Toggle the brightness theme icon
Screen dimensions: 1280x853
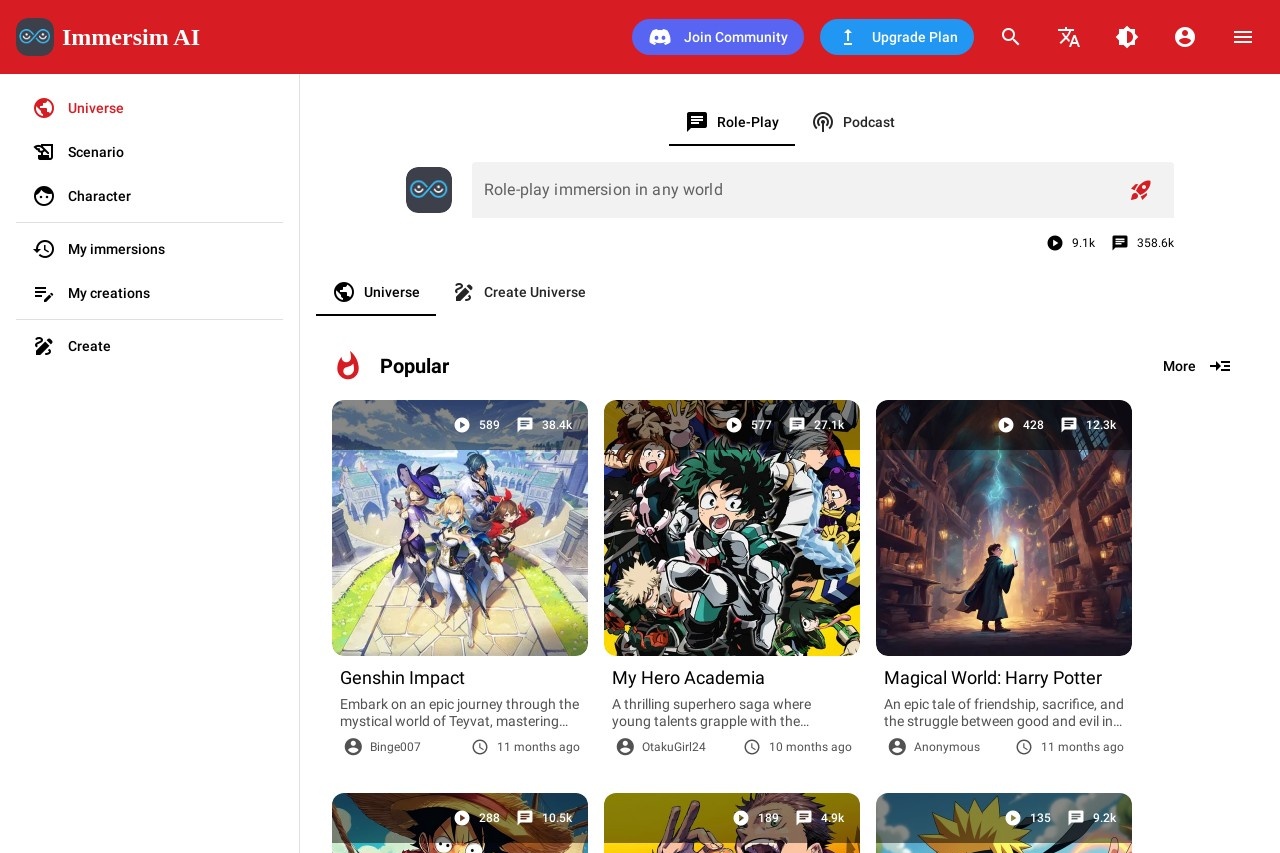pyautogui.click(x=1127, y=37)
